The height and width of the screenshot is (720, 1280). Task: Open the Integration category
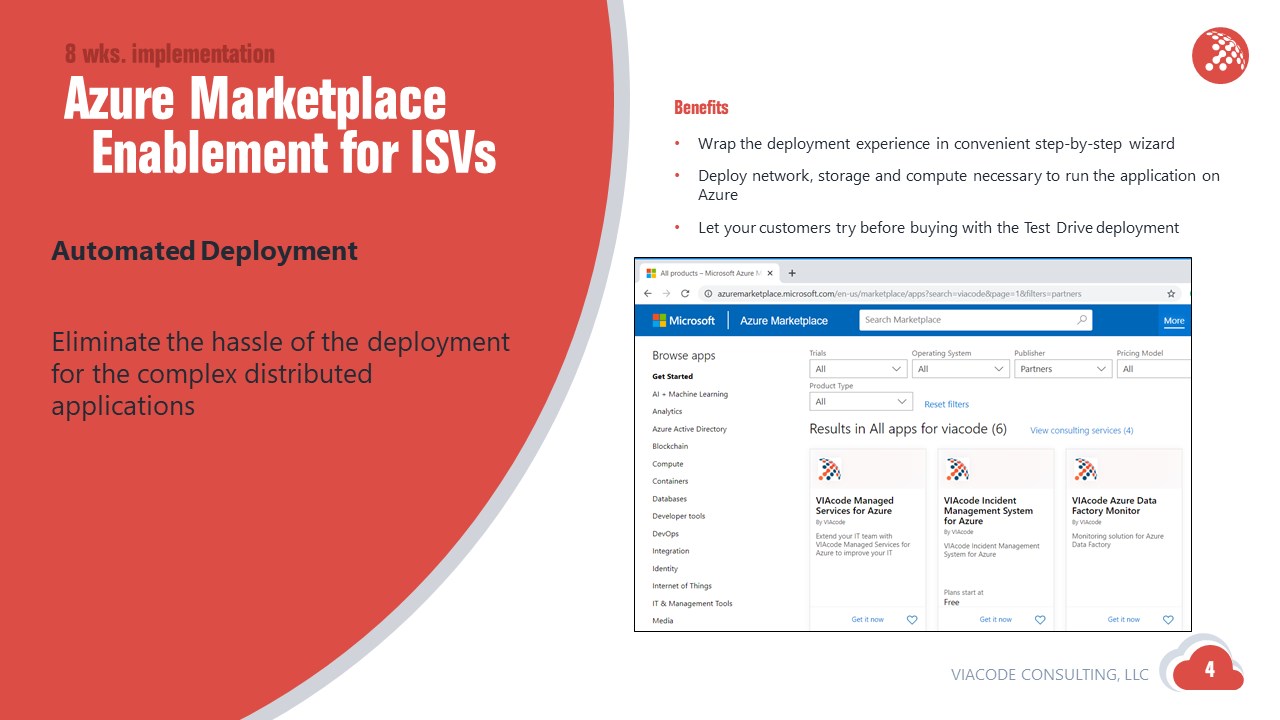[x=671, y=551]
